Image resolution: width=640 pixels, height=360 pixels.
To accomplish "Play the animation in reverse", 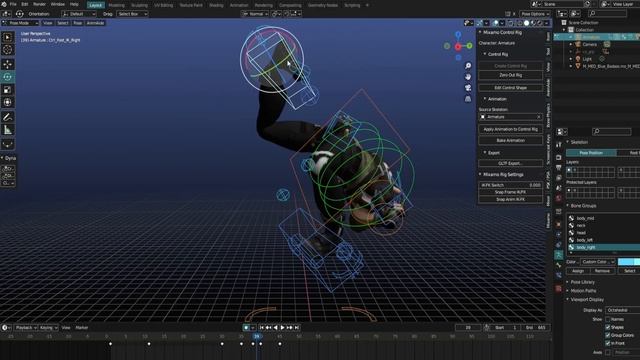I will tap(276, 327).
